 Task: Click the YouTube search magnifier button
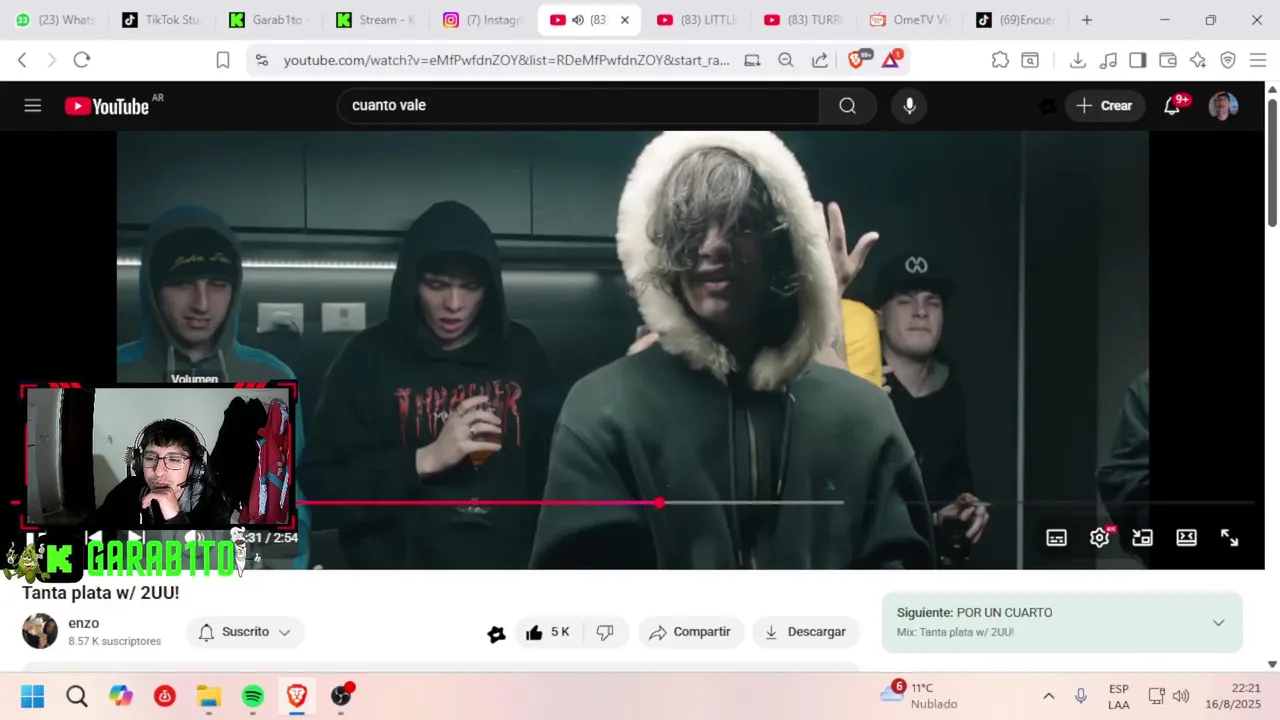pos(847,106)
